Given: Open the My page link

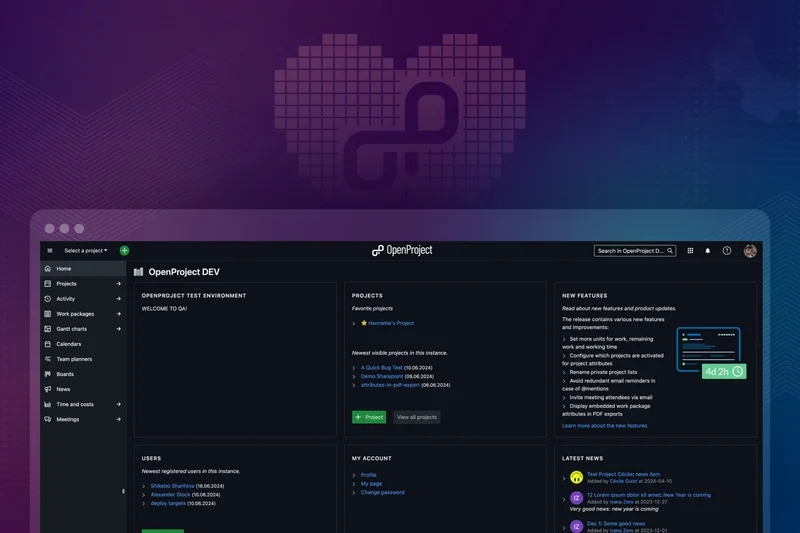Looking at the screenshot, I should [x=371, y=484].
